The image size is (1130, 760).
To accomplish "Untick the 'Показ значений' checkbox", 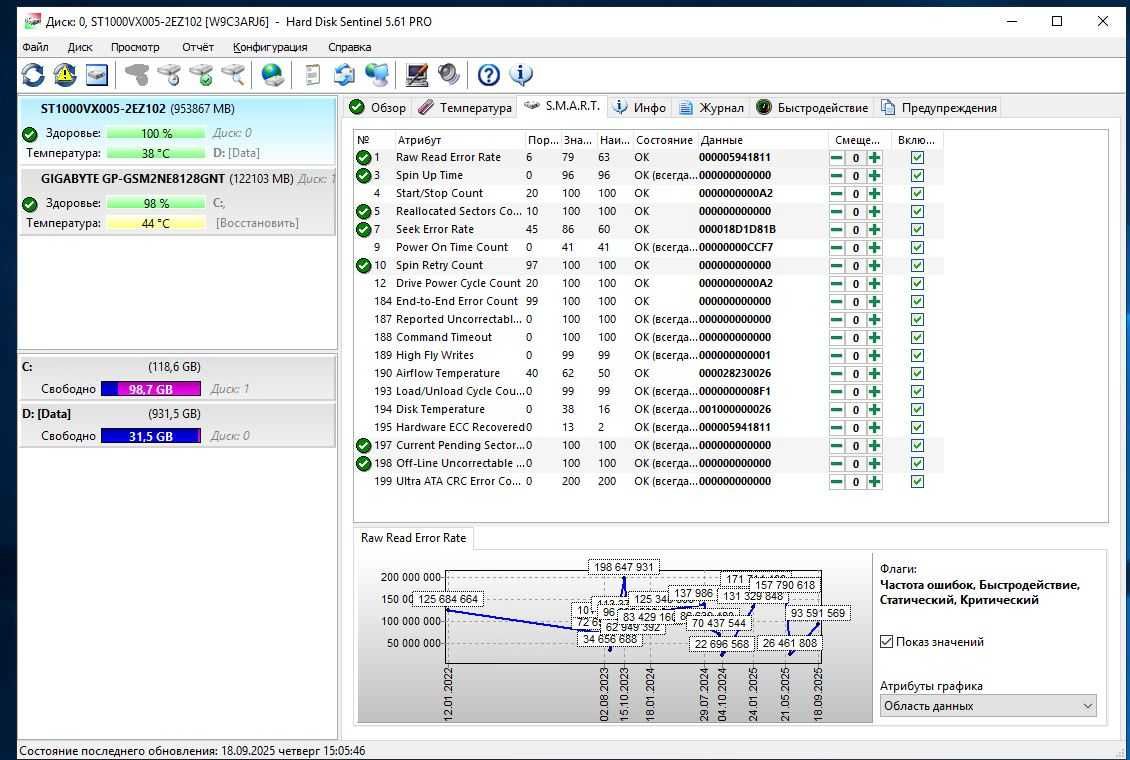I will (886, 642).
